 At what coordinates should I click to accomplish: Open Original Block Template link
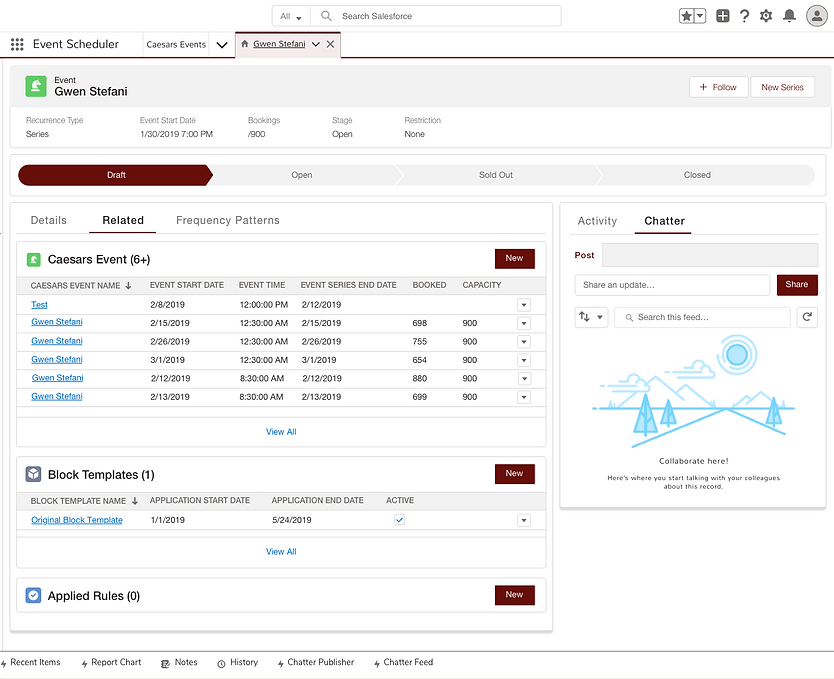(77, 520)
